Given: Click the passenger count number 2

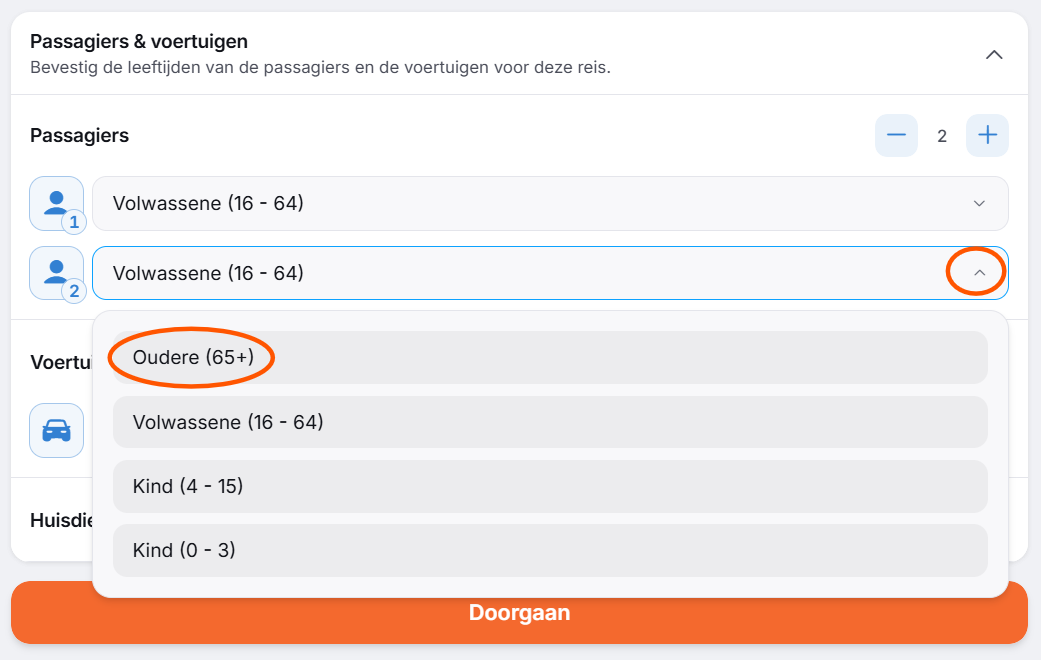Looking at the screenshot, I should tap(941, 136).
